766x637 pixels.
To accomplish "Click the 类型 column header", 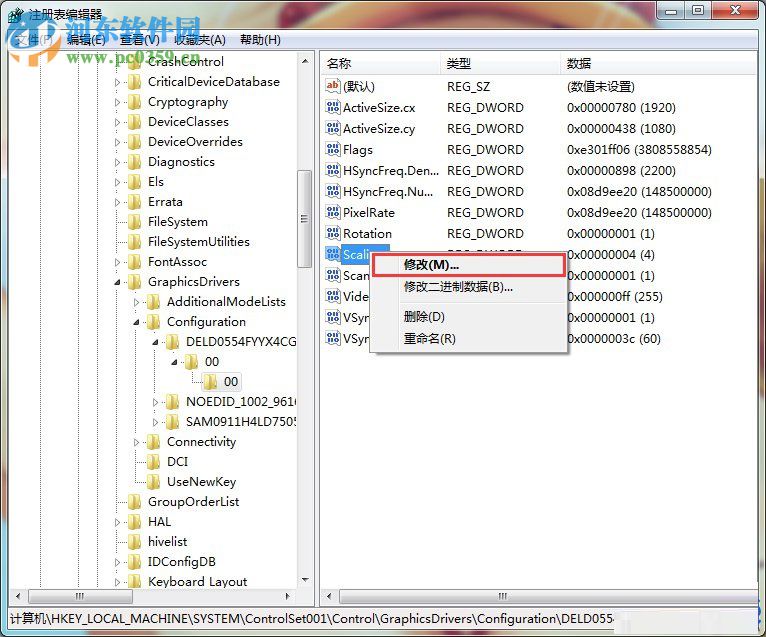I will point(500,64).
